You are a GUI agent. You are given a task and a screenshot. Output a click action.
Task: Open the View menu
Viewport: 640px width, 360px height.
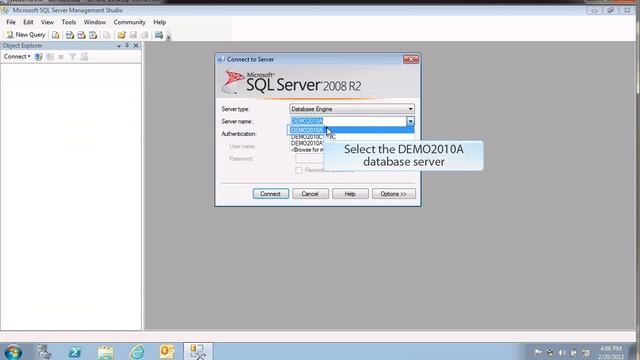(47, 22)
